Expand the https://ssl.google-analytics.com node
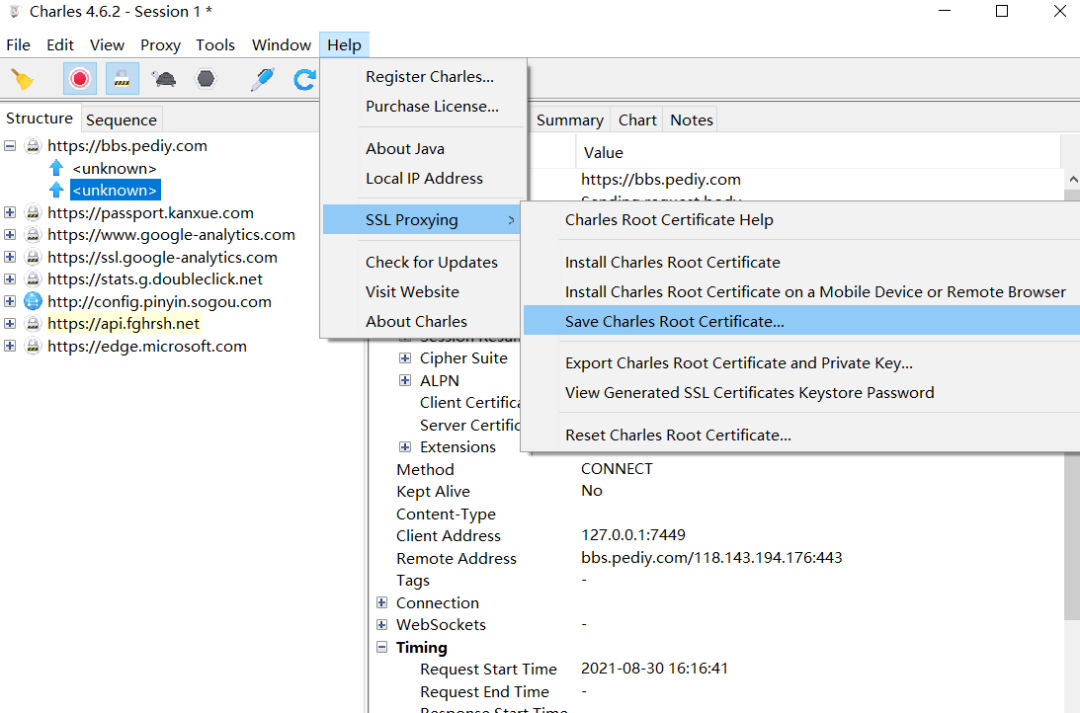Image resolution: width=1080 pixels, height=713 pixels. (x=10, y=257)
